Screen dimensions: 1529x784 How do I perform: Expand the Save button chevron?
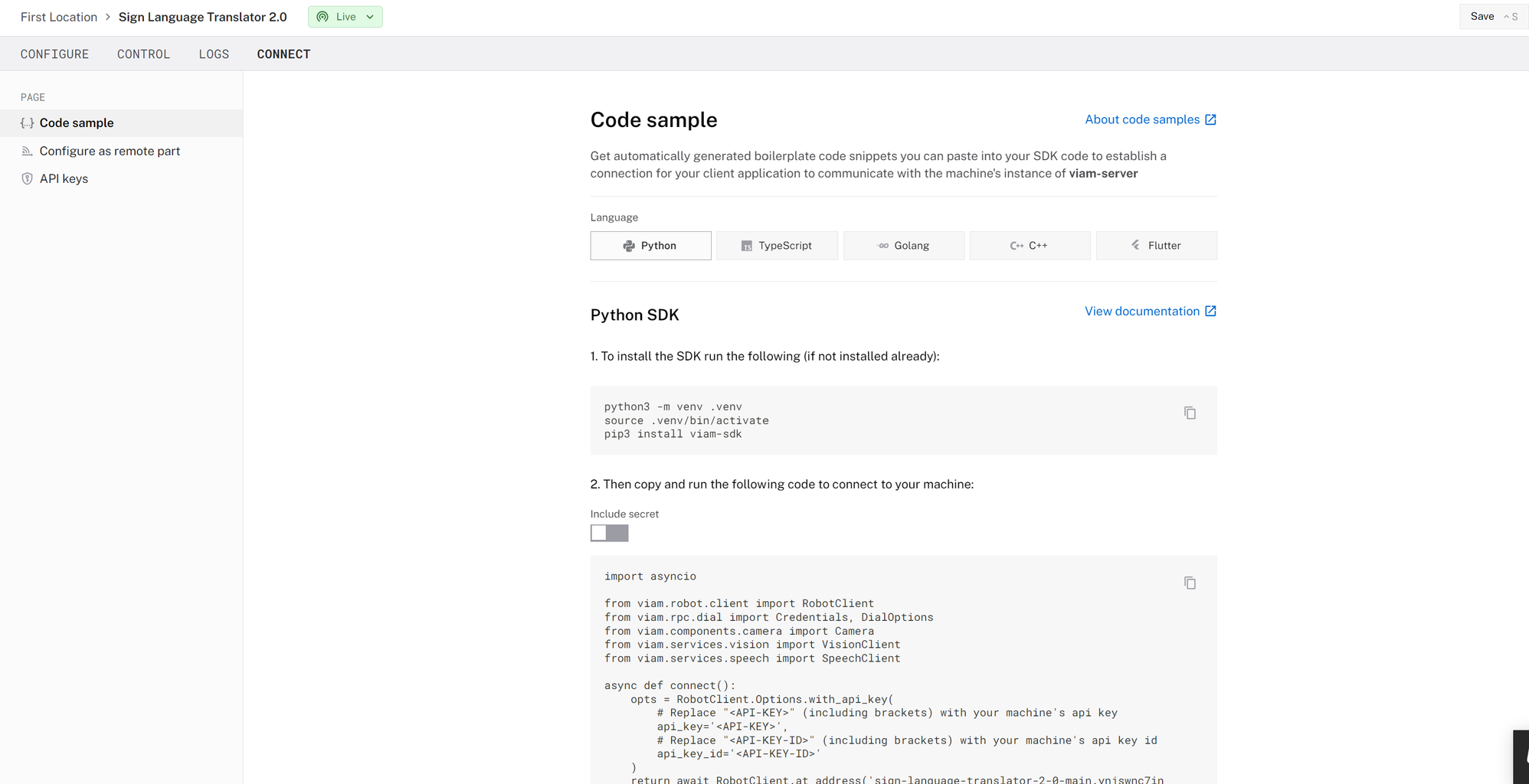pos(1506,17)
